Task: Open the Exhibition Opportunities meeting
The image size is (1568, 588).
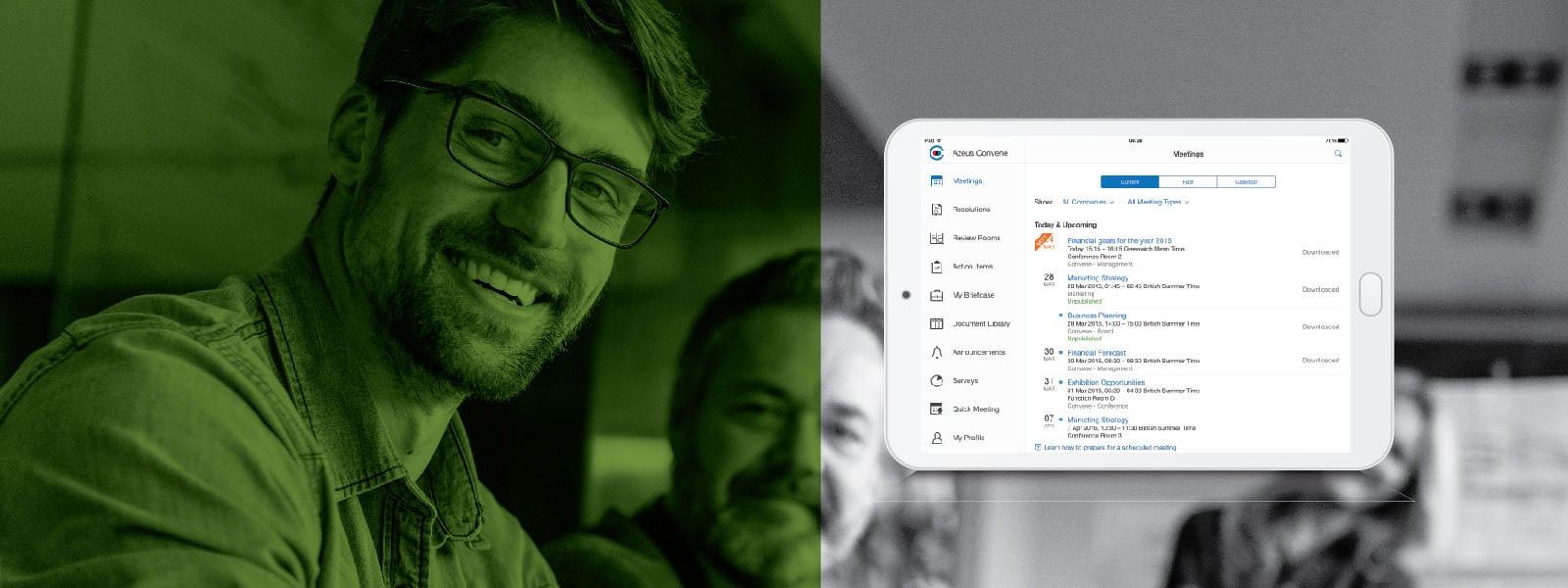Action: pyautogui.click(x=1105, y=382)
